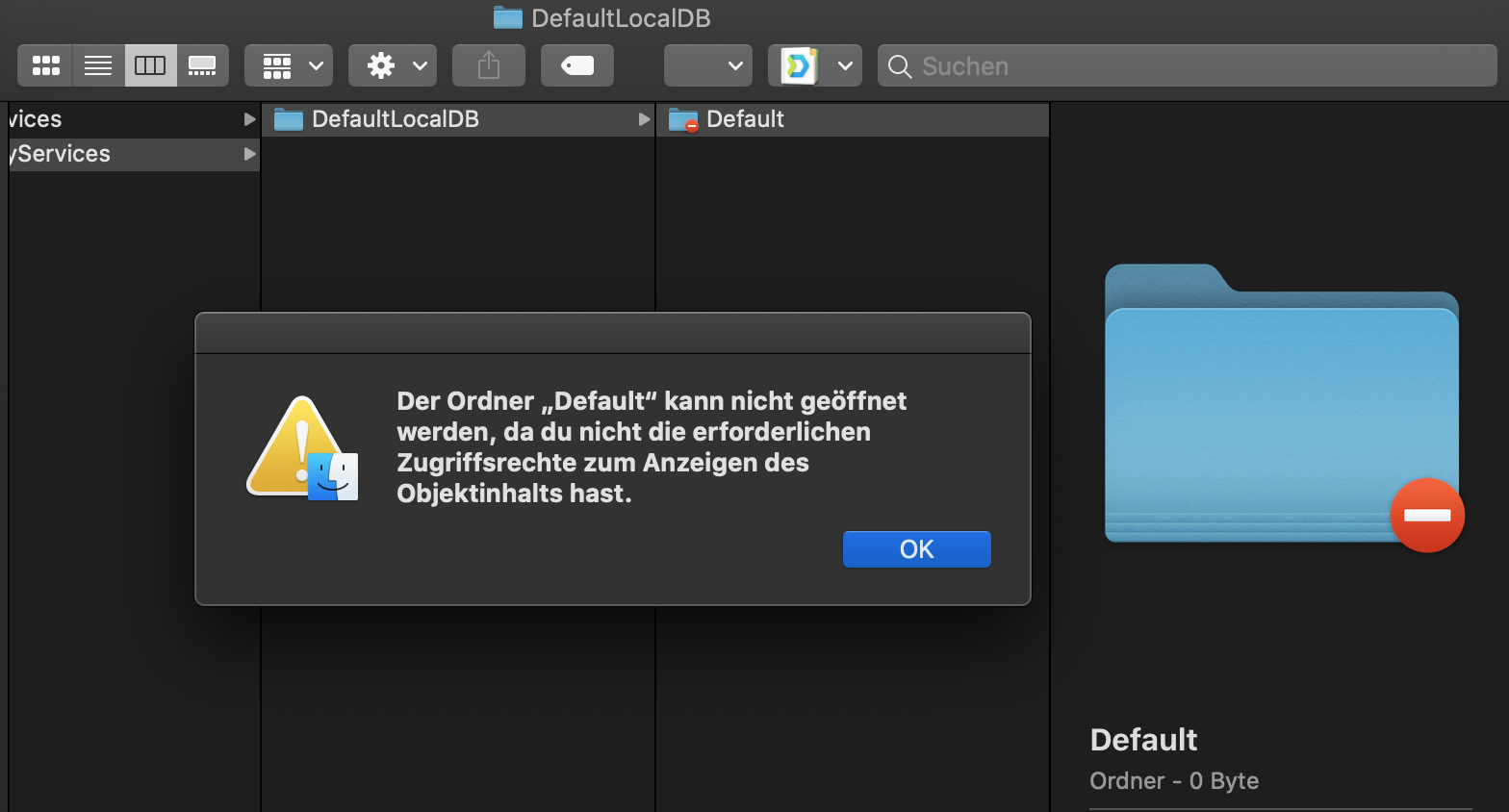Image resolution: width=1509 pixels, height=812 pixels.
Task: Dismiss the permissions alert with OK
Action: [x=917, y=549]
